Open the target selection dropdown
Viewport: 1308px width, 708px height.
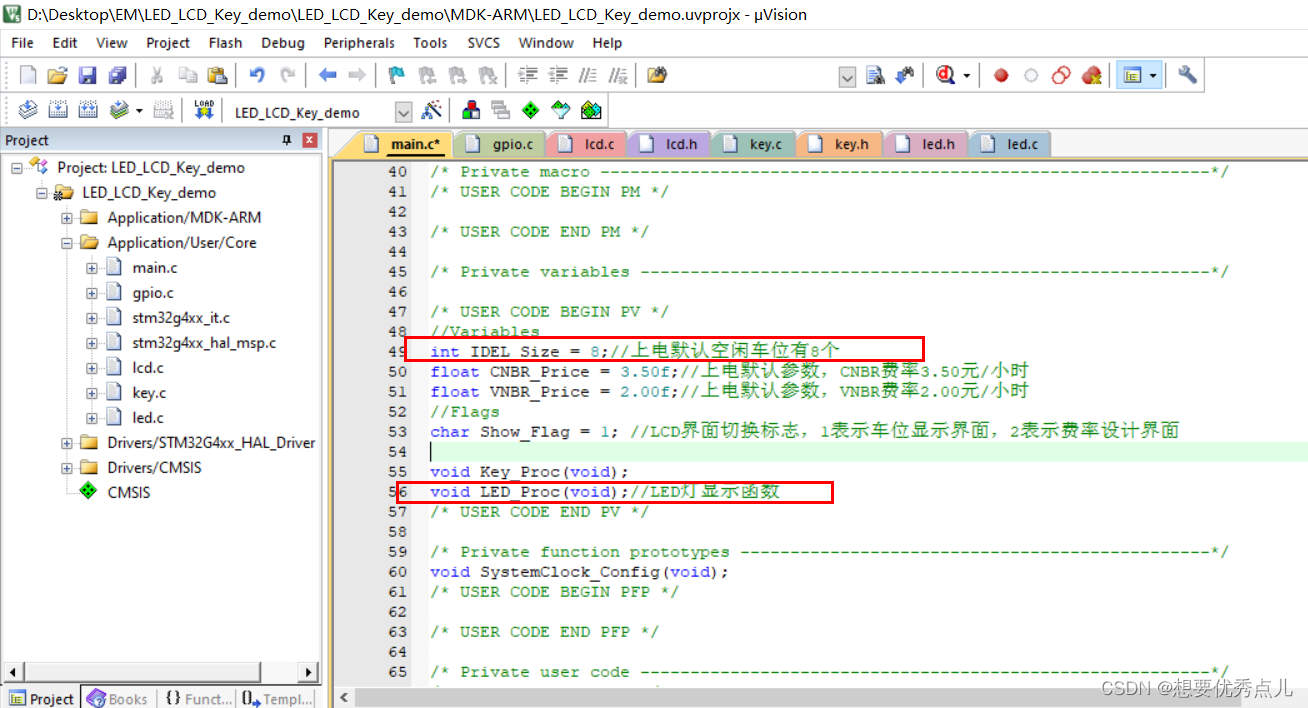coord(402,111)
